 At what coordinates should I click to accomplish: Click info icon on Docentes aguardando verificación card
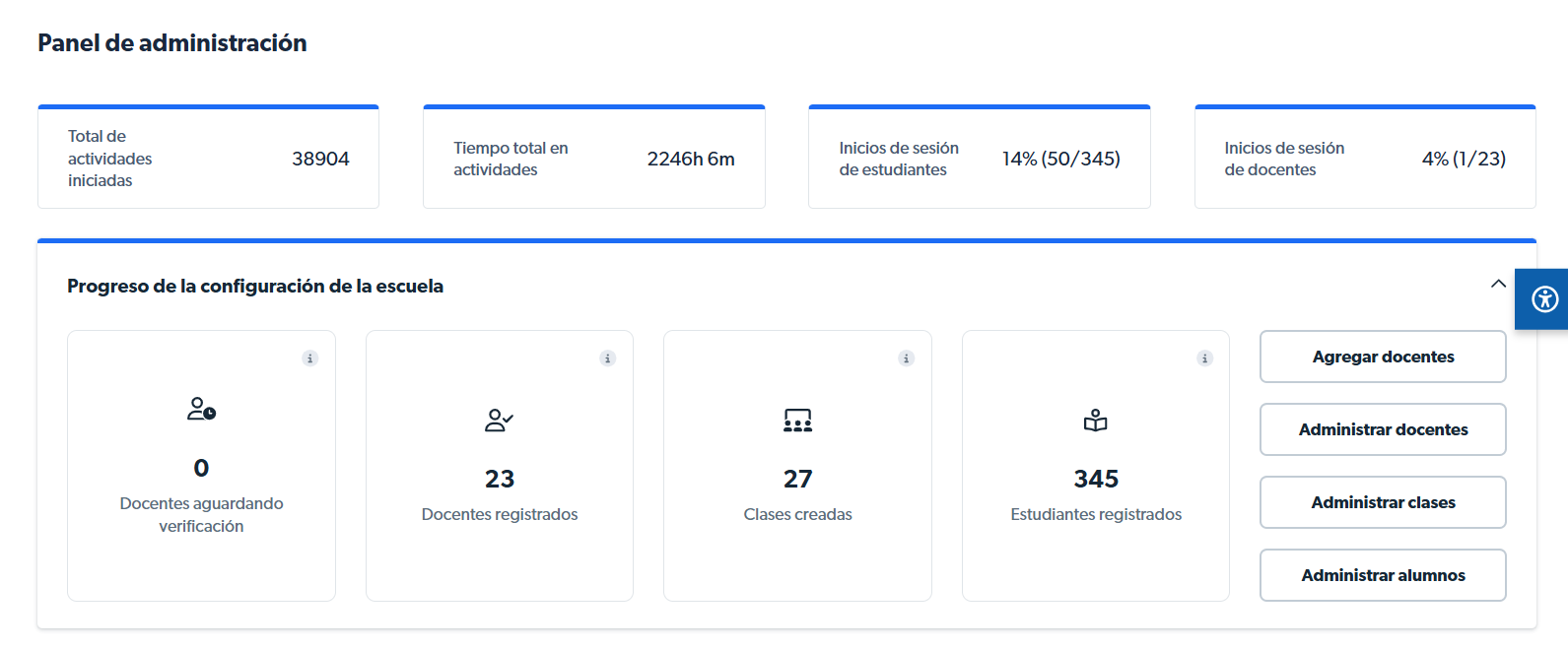click(x=309, y=358)
